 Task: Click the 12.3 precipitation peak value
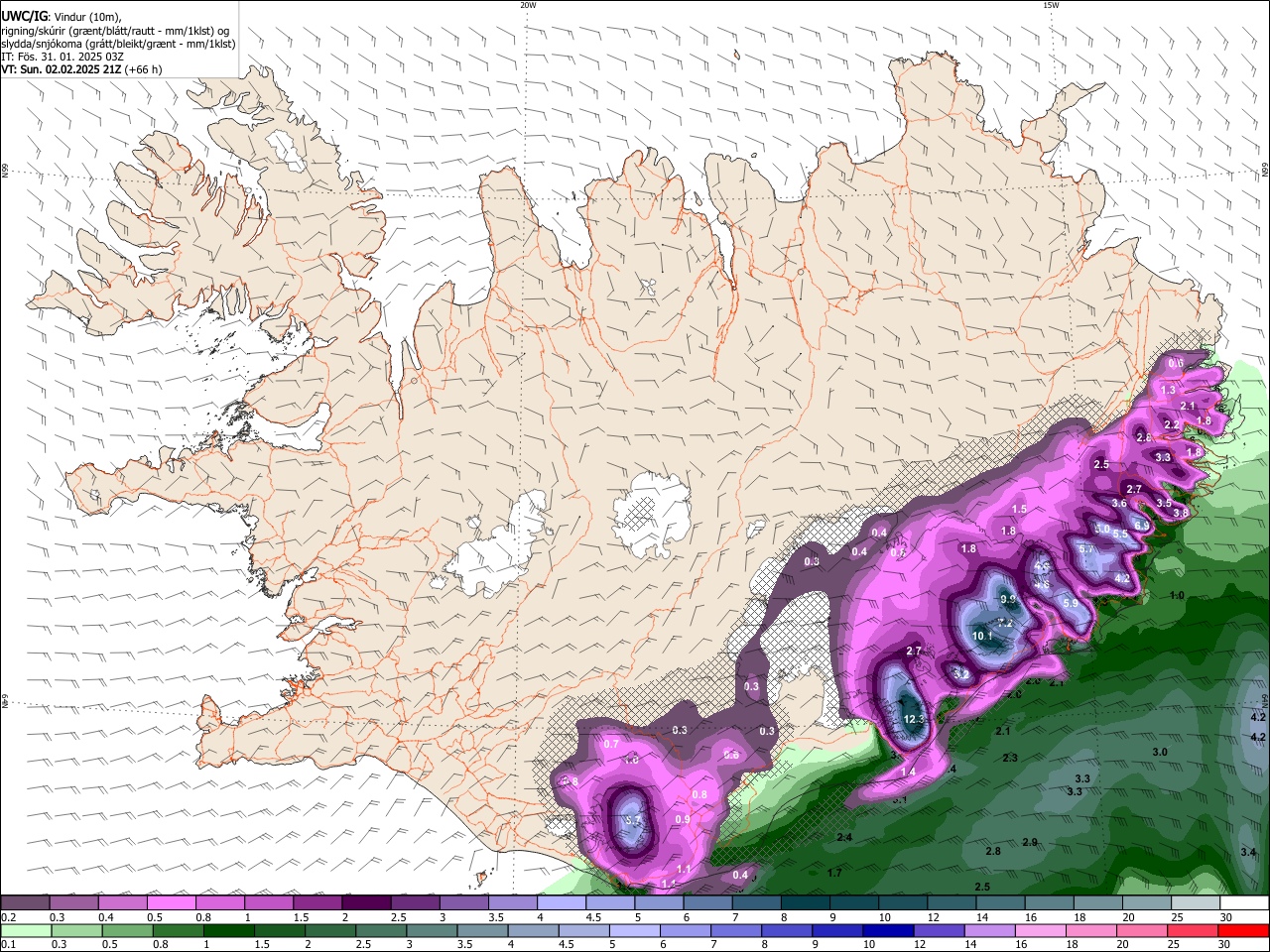pos(915,719)
